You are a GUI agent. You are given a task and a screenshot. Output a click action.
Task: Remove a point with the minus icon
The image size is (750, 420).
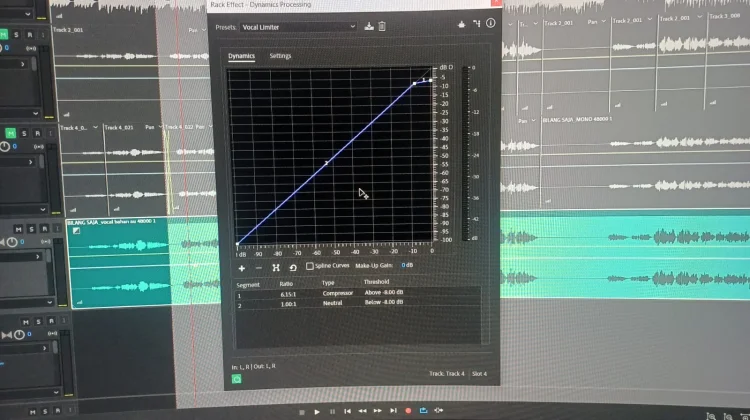(x=259, y=268)
